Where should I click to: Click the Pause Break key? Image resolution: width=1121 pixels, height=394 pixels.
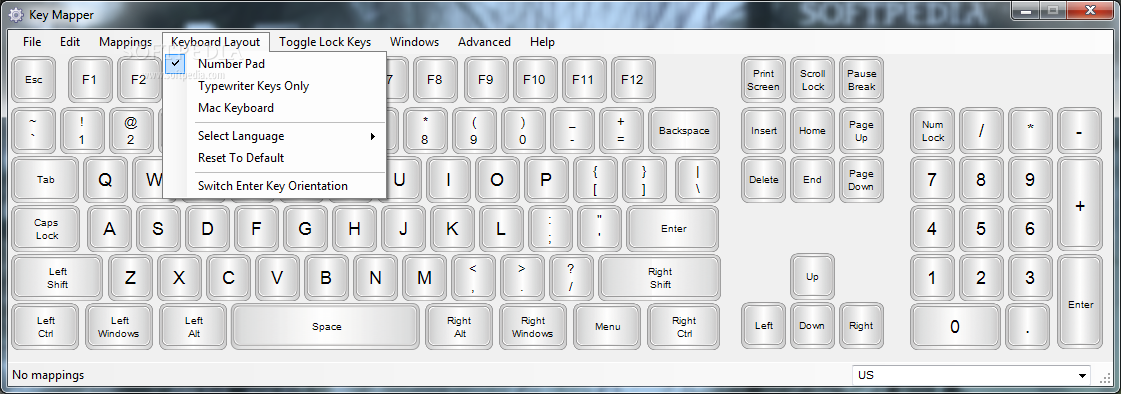861,79
